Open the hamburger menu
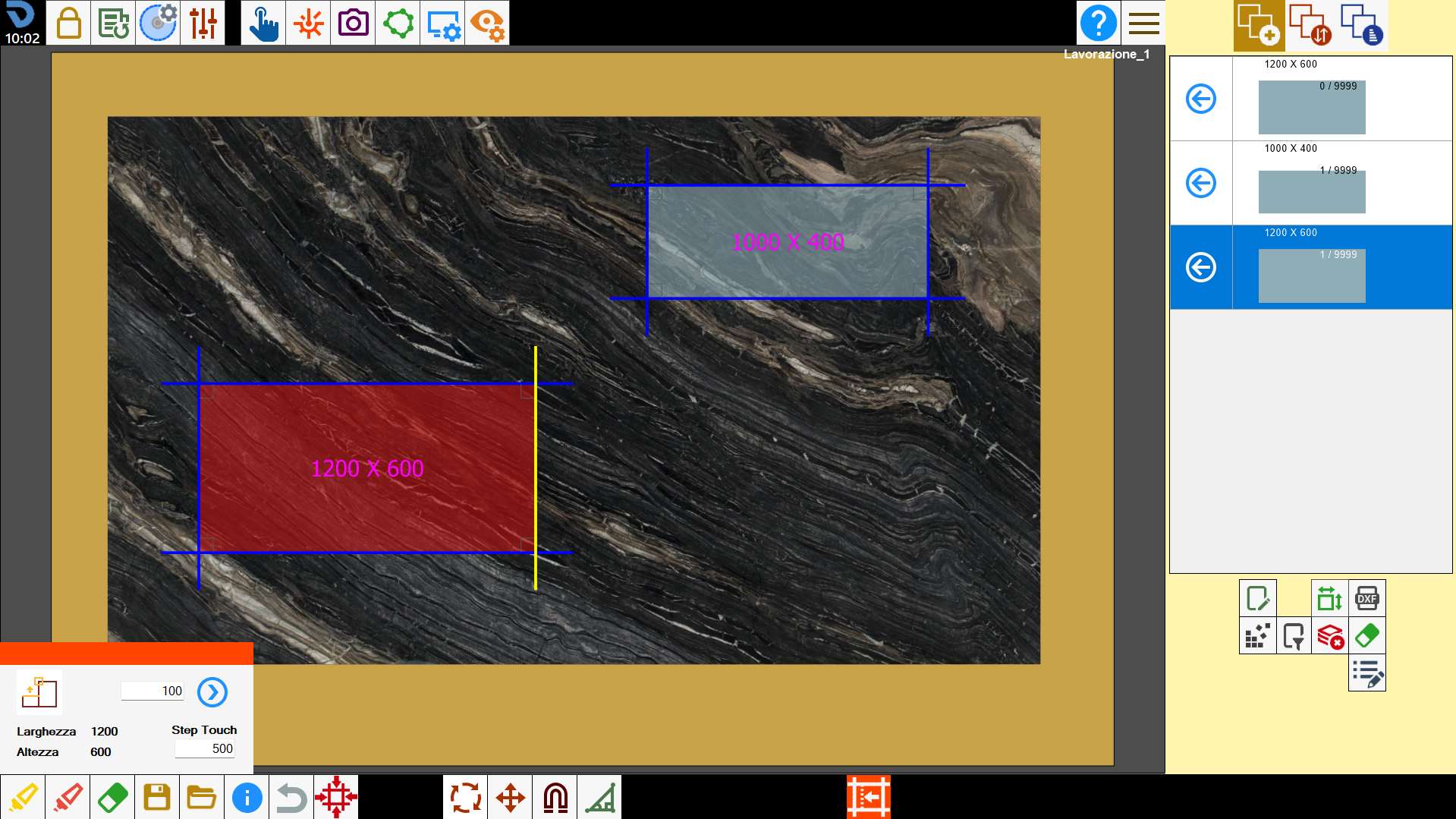Viewport: 1456px width, 819px height. point(1143,23)
